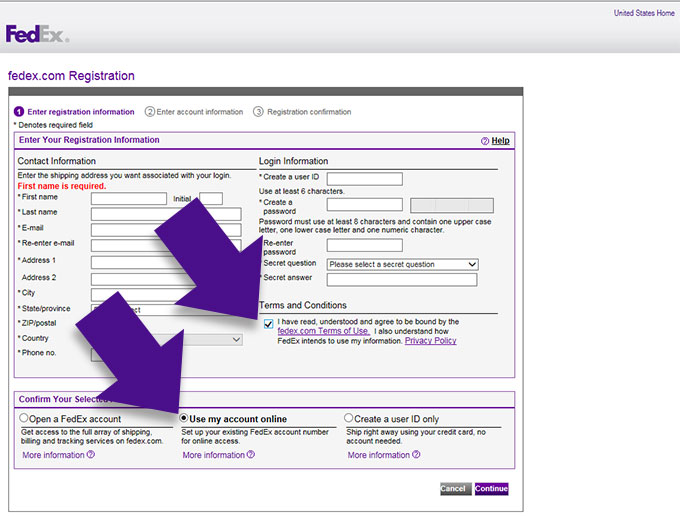This screenshot has height=516, width=680.
Task: Toggle the Terms and Conditions checkbox
Action: tap(268, 323)
